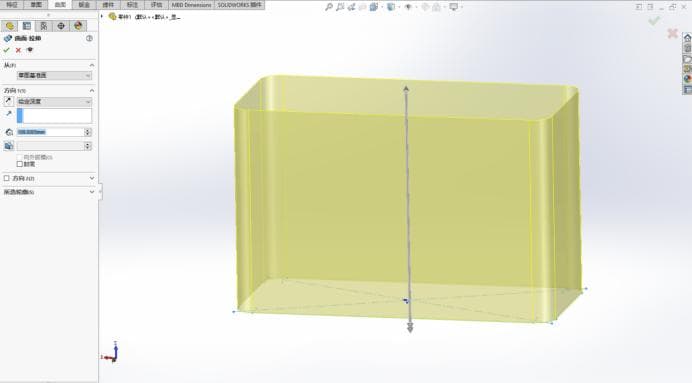Open the Custom Properties task pane tab
692x383 pixels.
(687, 89)
